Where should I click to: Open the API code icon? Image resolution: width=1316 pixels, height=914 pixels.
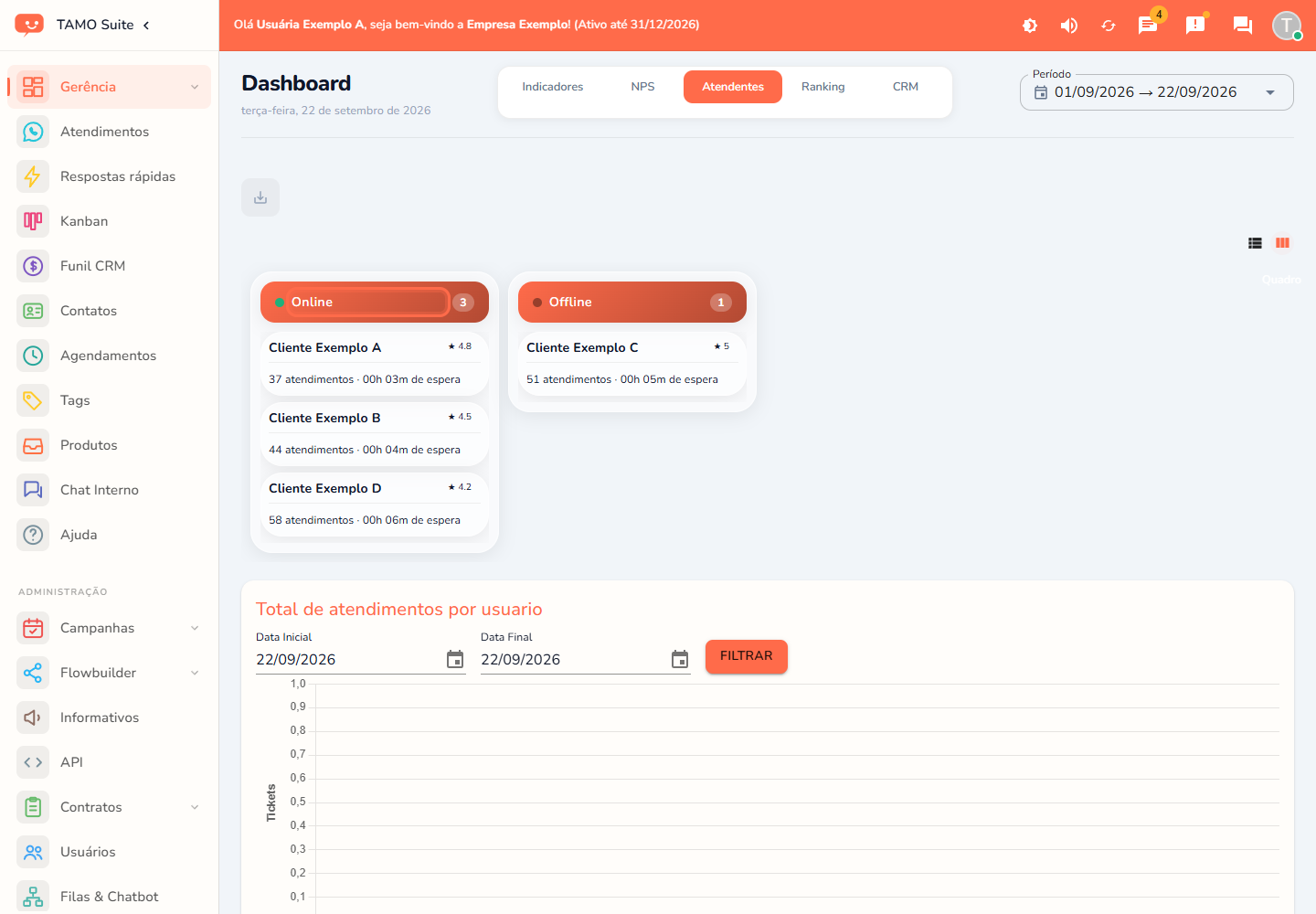(33, 762)
